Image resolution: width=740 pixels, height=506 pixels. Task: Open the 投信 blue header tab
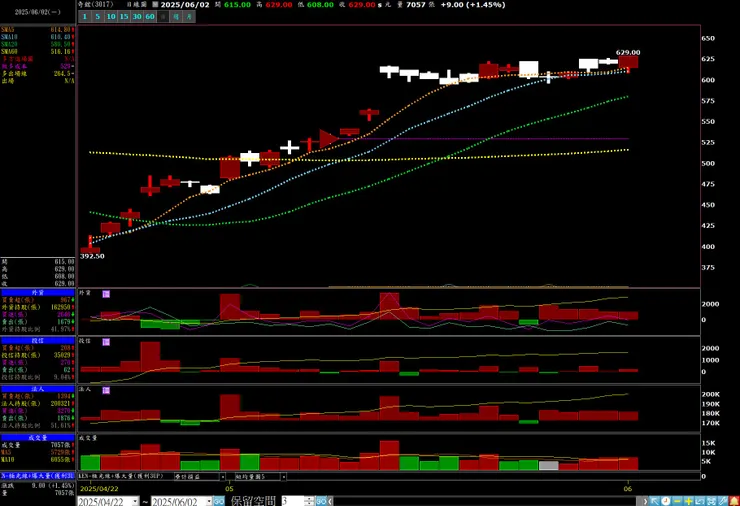(38, 340)
